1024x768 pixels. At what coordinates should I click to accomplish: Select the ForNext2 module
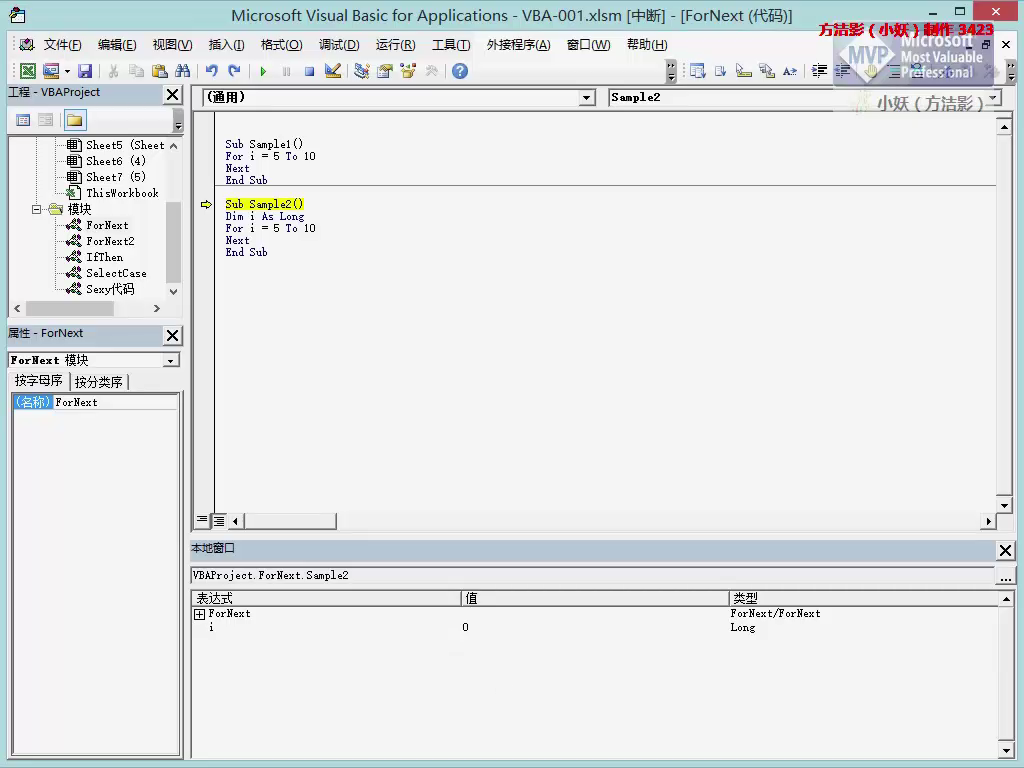click(x=110, y=241)
